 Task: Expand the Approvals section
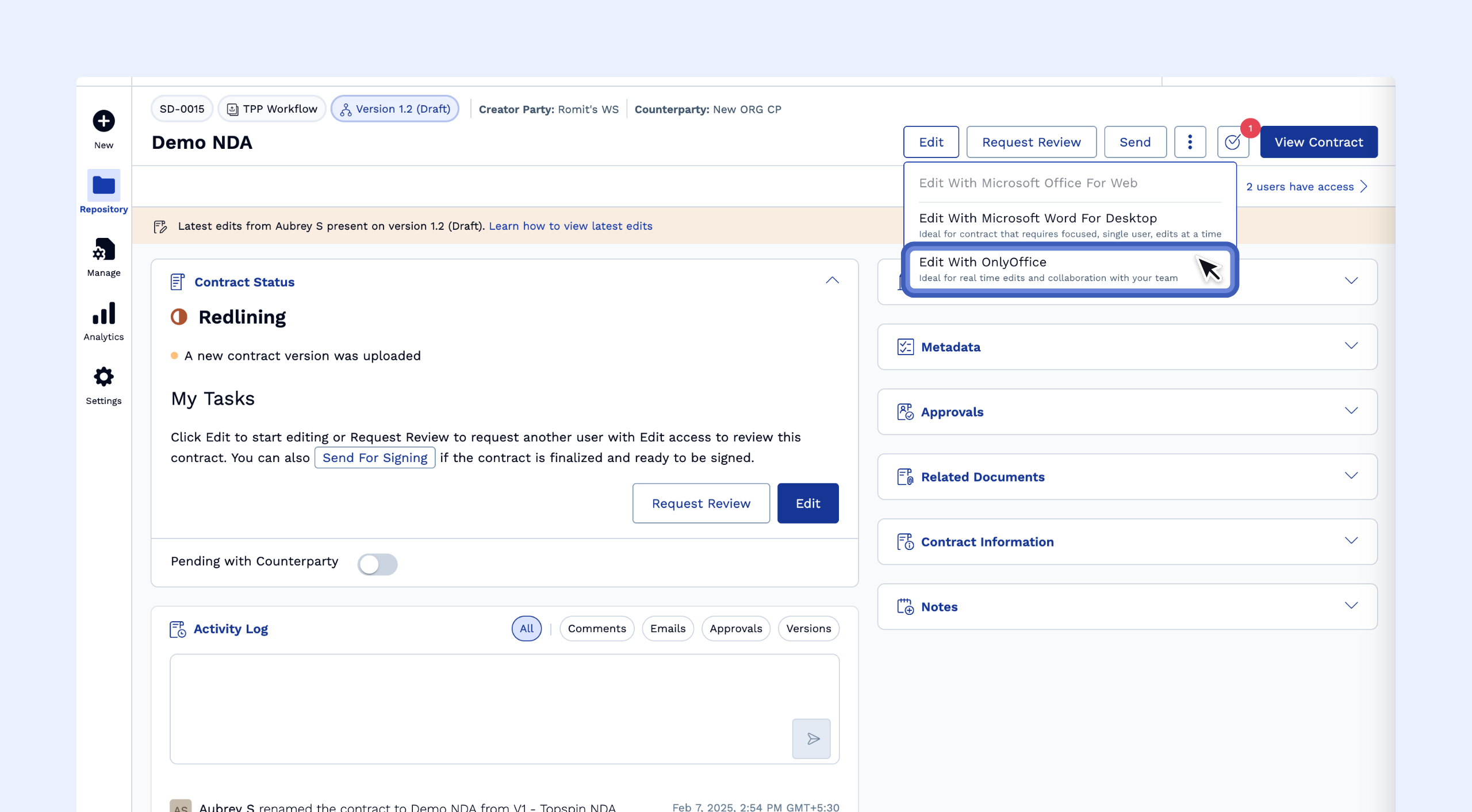click(x=1351, y=411)
